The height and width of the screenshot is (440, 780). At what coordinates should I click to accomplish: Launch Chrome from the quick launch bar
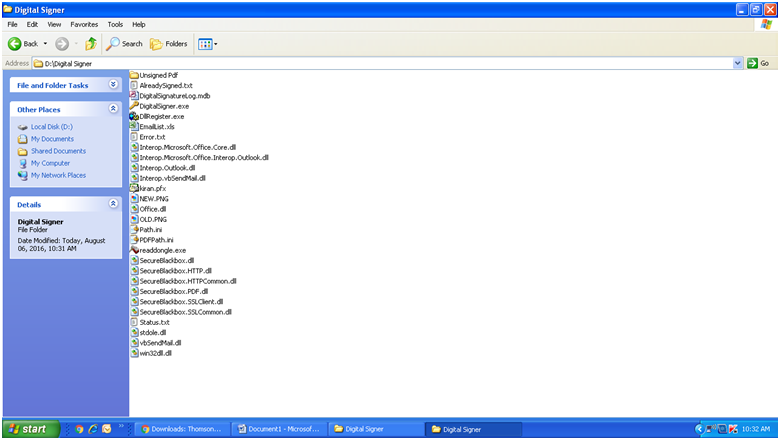[79, 429]
